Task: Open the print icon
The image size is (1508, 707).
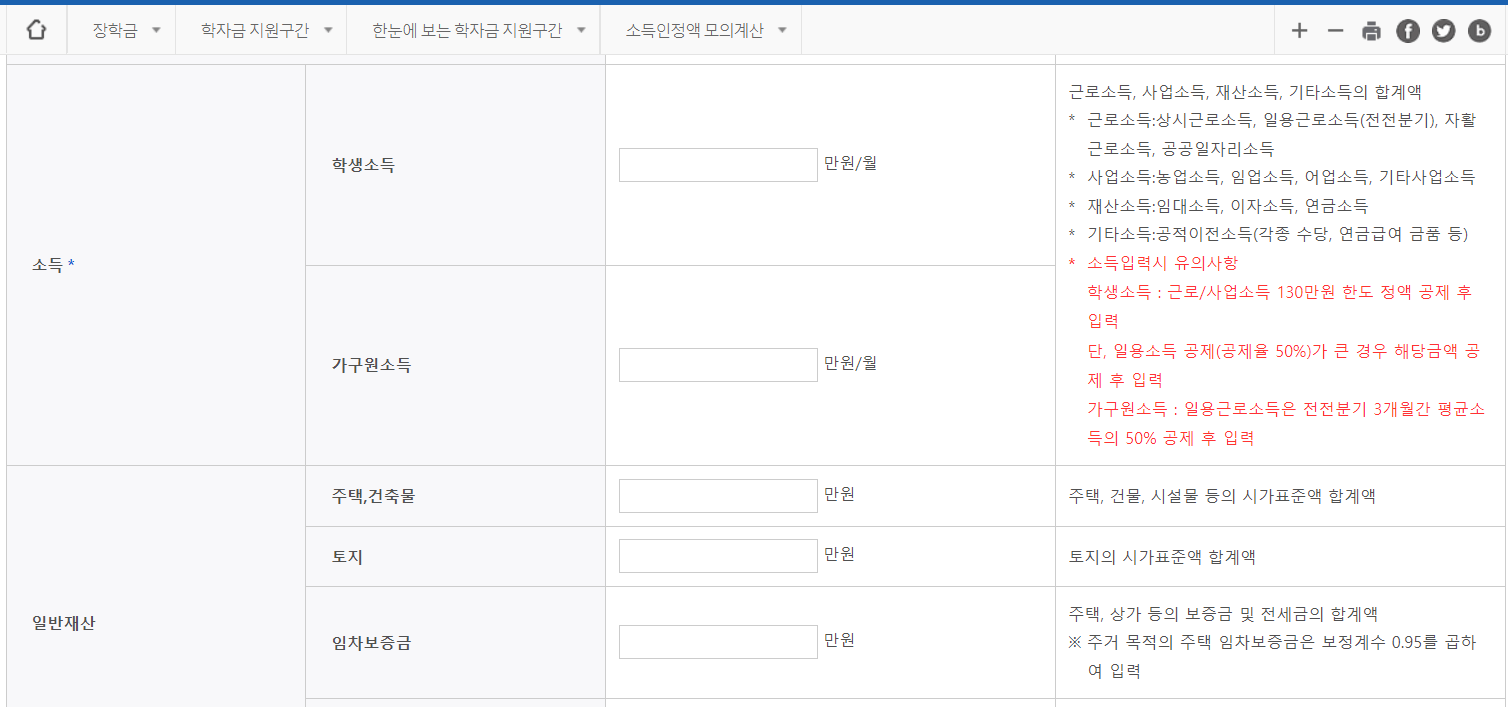Action: pos(1370,30)
